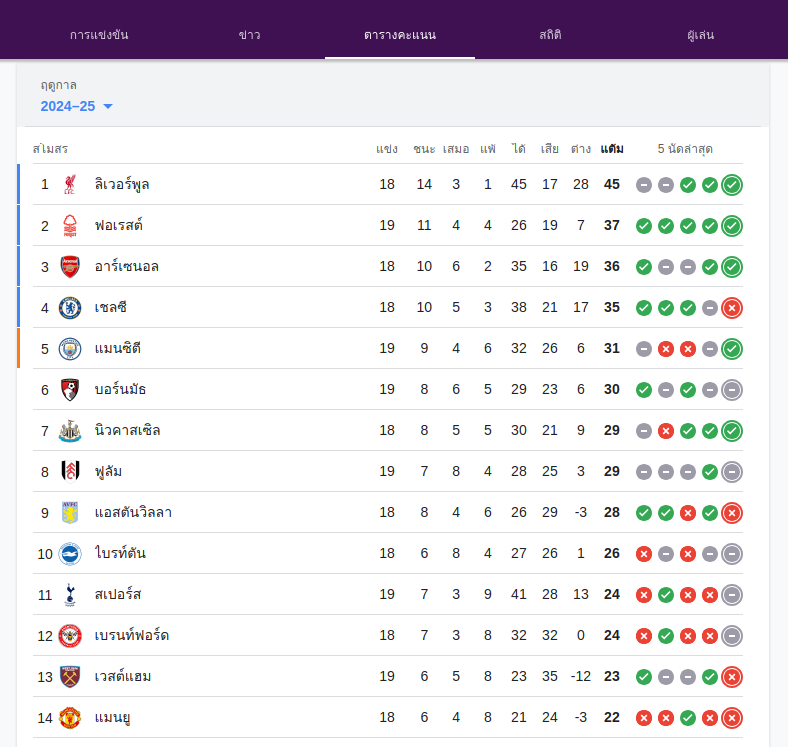
Task: Click the แต้ม points column header
Action: point(612,149)
